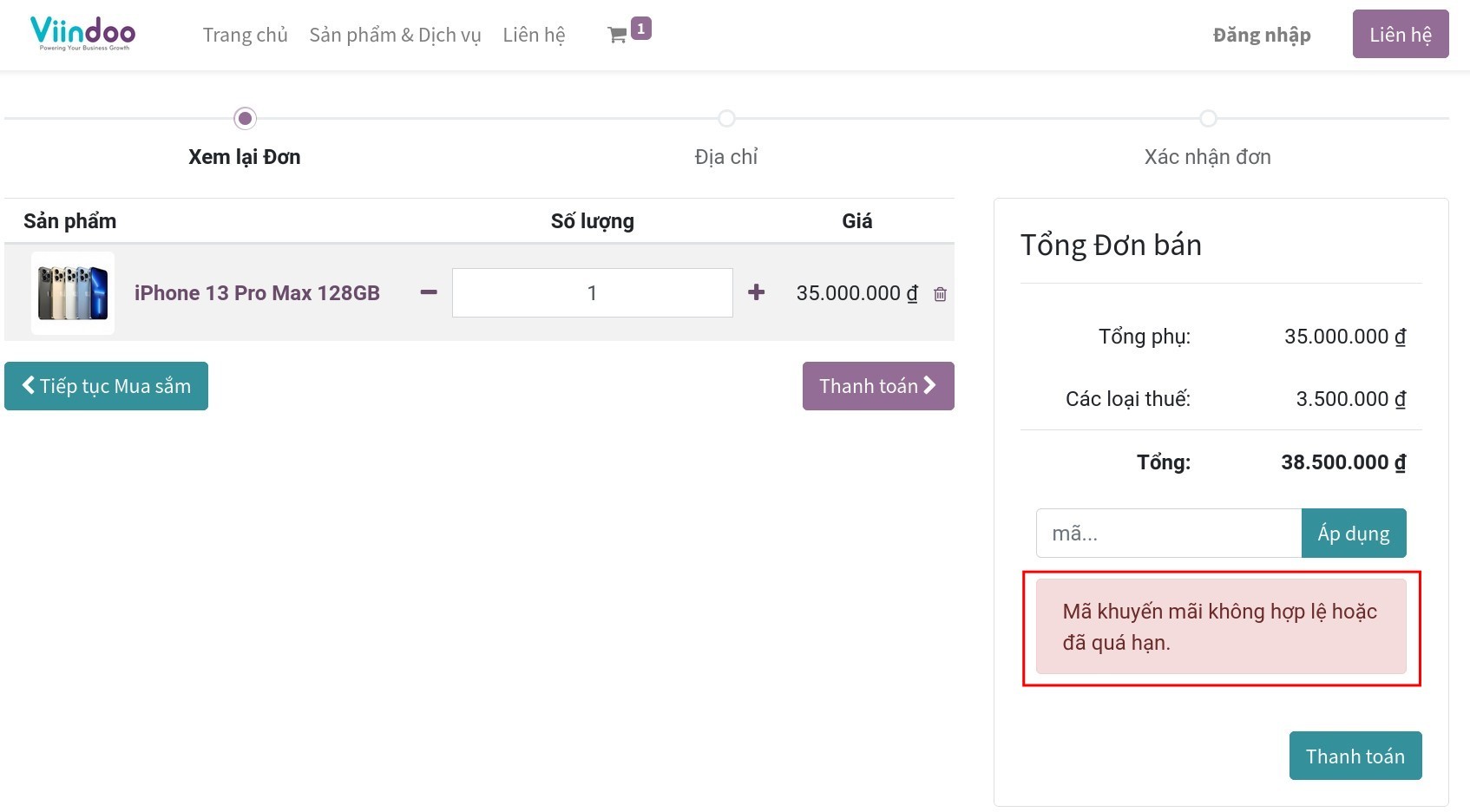Click the 'mã...' promo code input field
Image resolution: width=1470 pixels, height=812 pixels.
pos(1167,533)
